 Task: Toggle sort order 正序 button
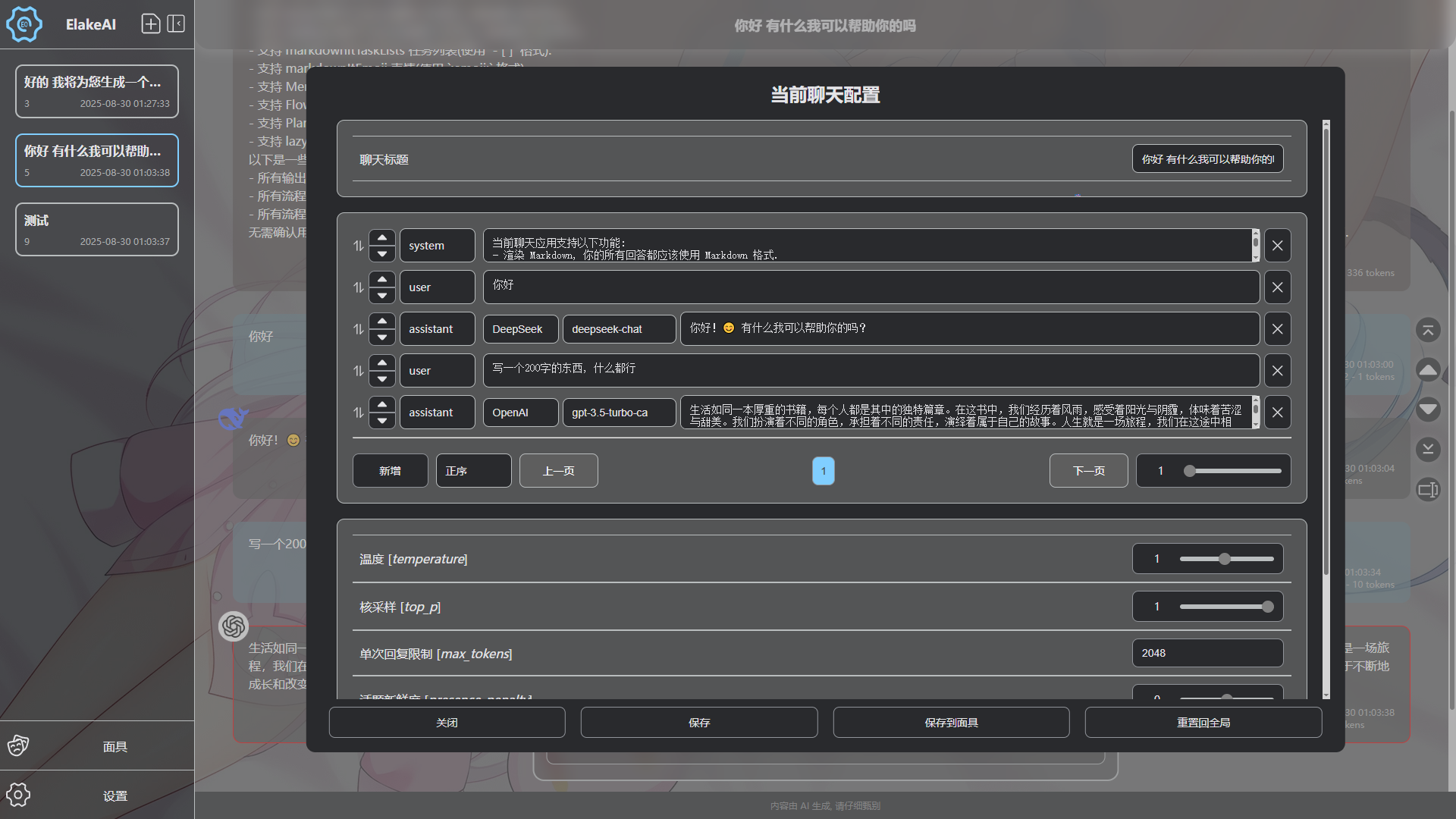click(473, 471)
